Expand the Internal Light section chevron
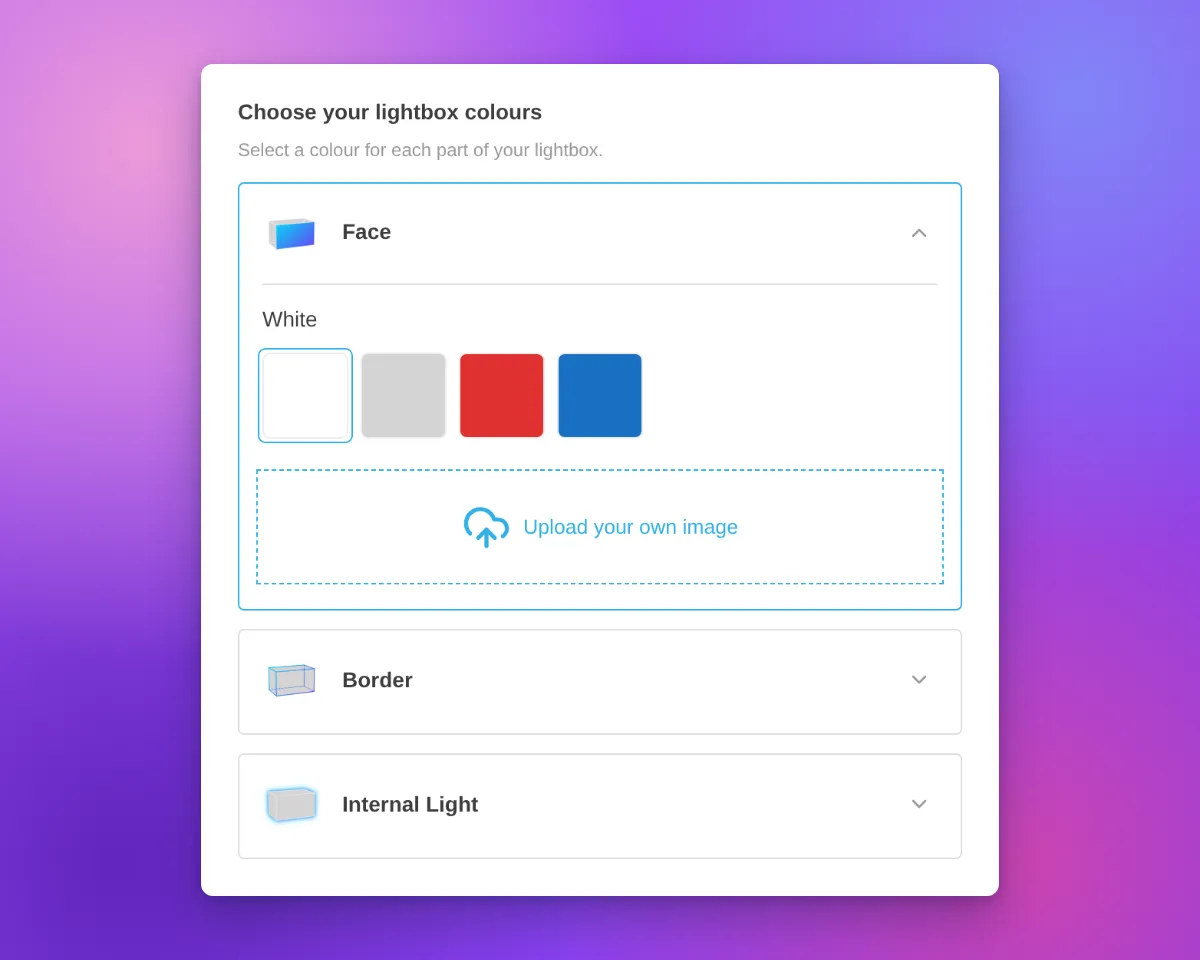The height and width of the screenshot is (960, 1200). (919, 804)
